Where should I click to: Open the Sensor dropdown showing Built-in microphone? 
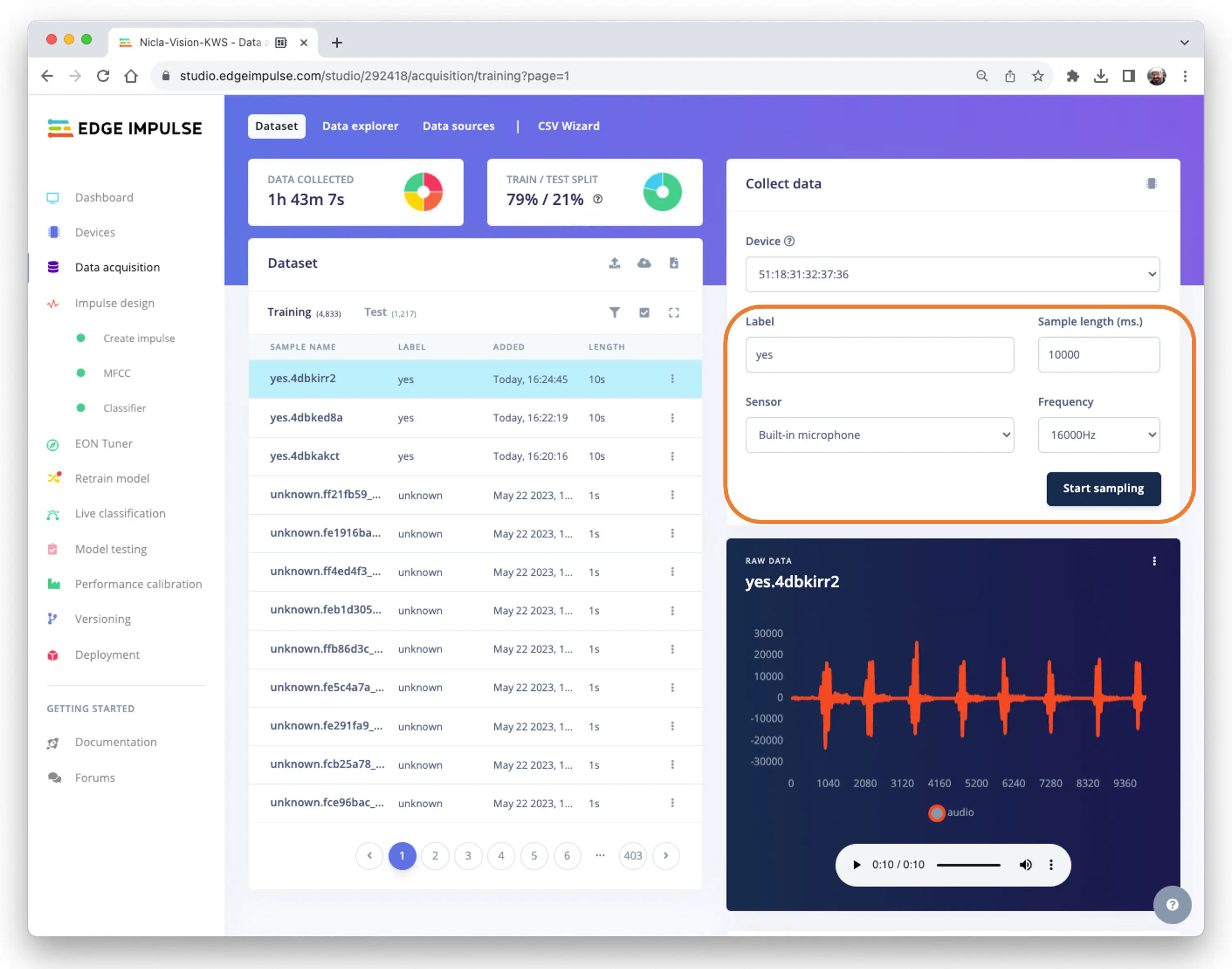pos(879,435)
